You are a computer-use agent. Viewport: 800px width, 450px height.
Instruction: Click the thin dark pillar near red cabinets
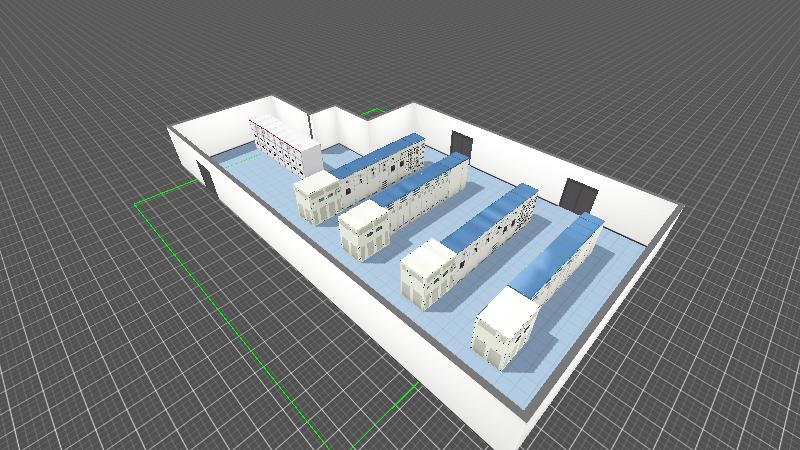[312, 127]
